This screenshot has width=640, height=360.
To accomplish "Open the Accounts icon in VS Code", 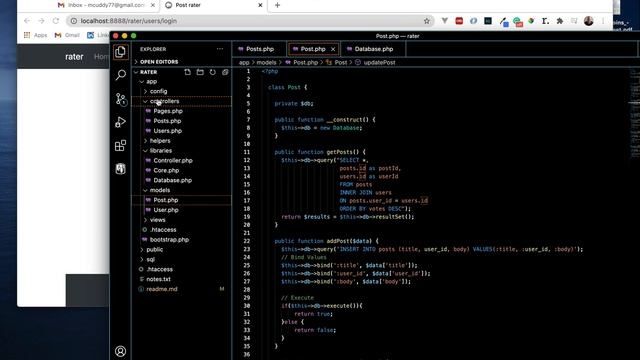I will click(x=120, y=351).
